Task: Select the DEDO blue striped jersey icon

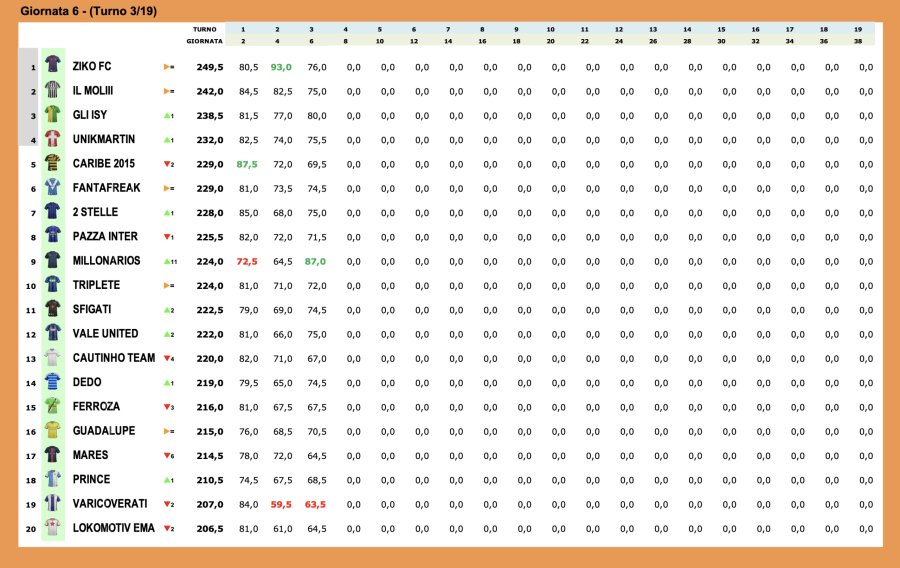Action: click(53, 381)
